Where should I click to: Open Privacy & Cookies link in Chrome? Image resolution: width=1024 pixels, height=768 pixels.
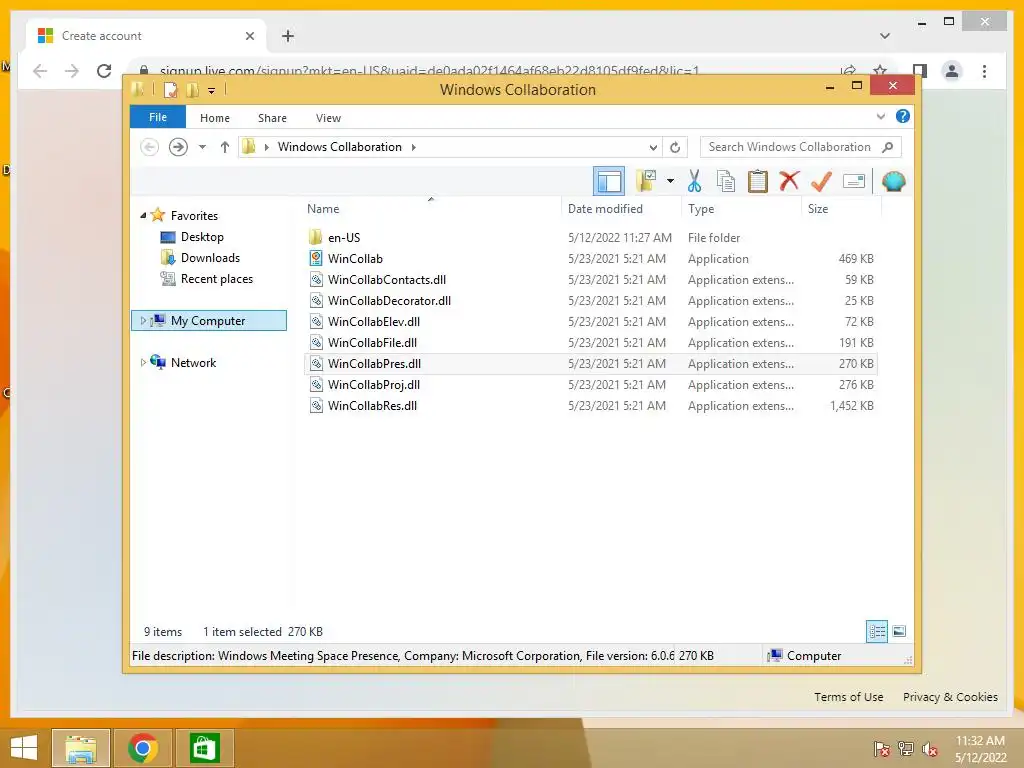[x=950, y=697]
